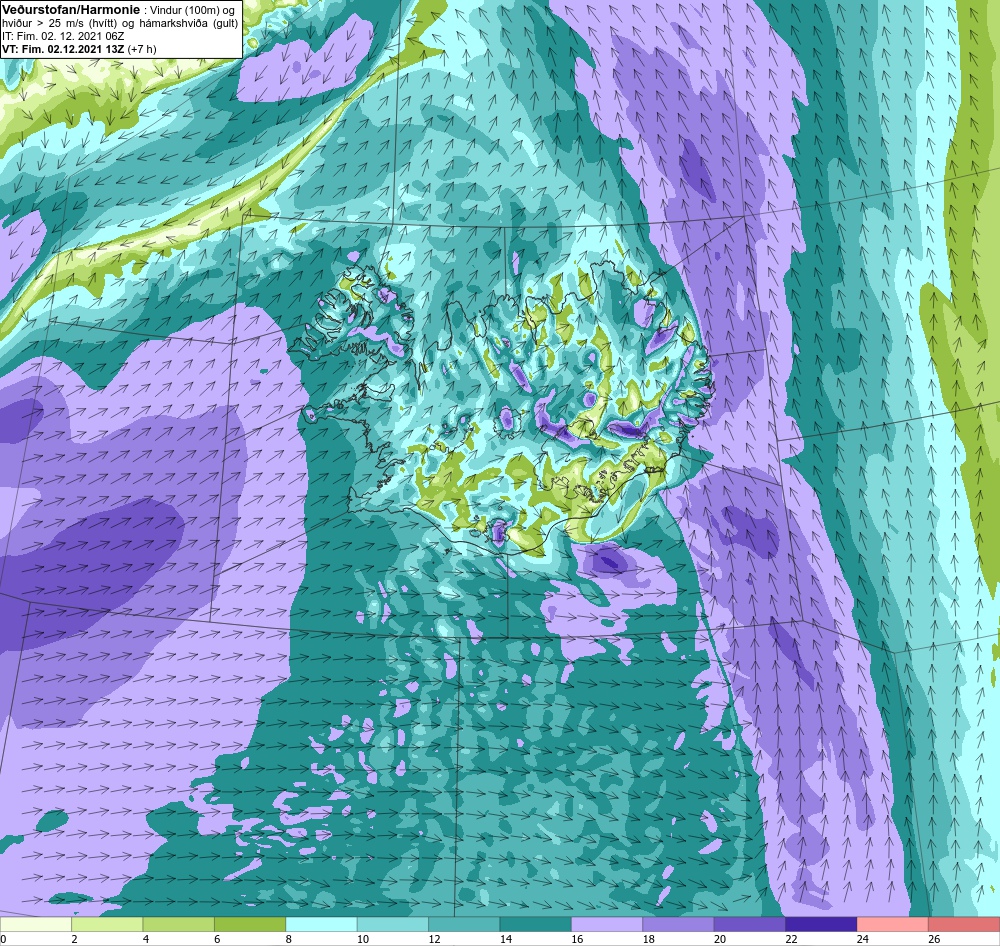This screenshot has height=946, width=1000.
Task: Select the 22–24 m/s dark indigo legend swatch
Action: click(x=821, y=924)
